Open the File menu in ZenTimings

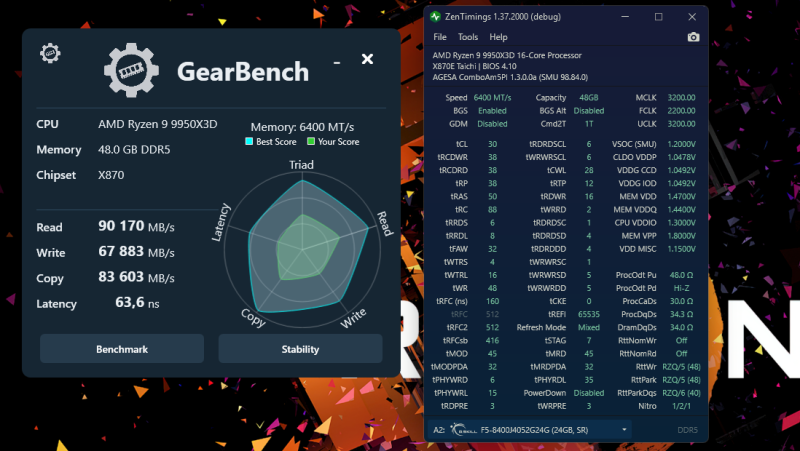tap(440, 37)
